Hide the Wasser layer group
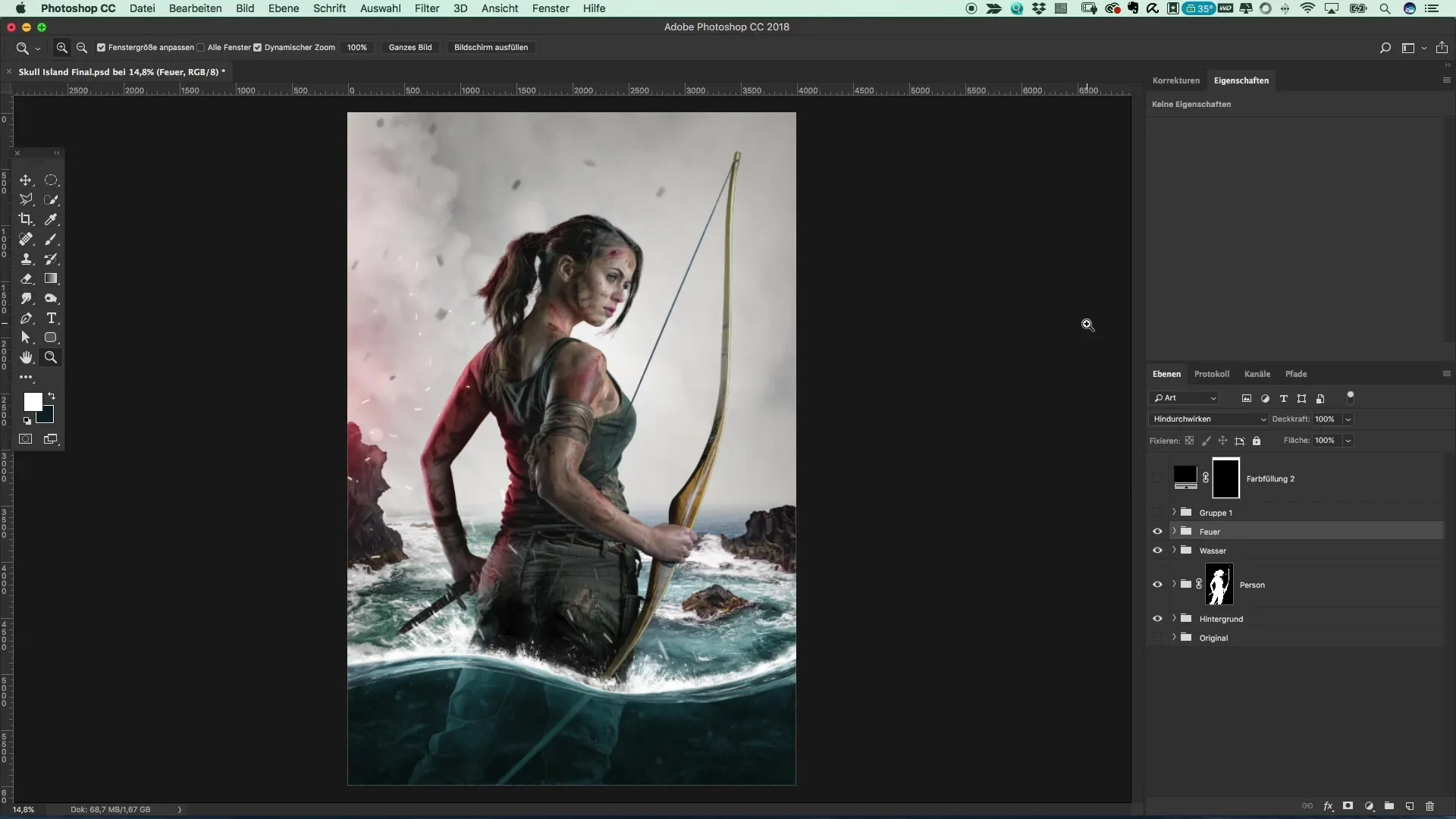The width and height of the screenshot is (1456, 819). [x=1157, y=551]
